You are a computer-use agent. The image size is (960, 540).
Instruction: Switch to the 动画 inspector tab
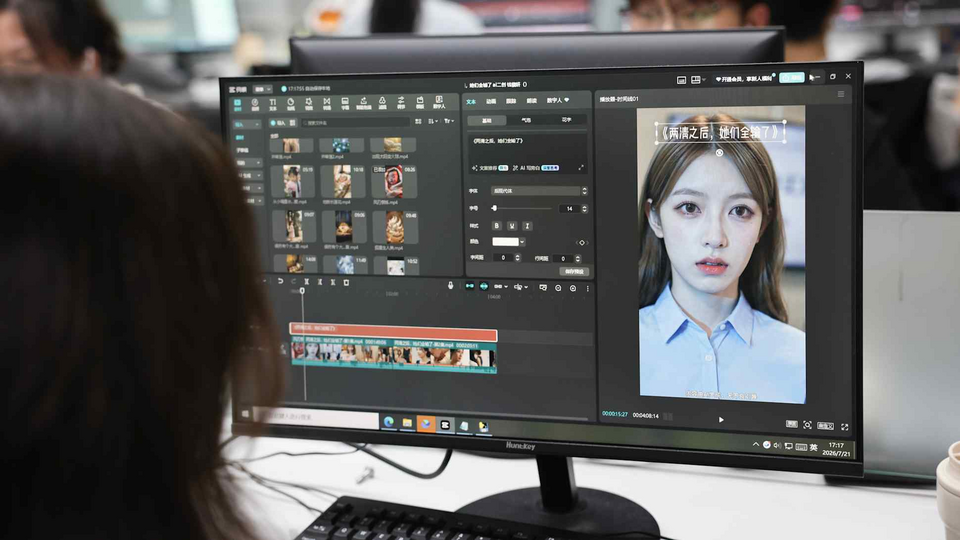tap(491, 101)
